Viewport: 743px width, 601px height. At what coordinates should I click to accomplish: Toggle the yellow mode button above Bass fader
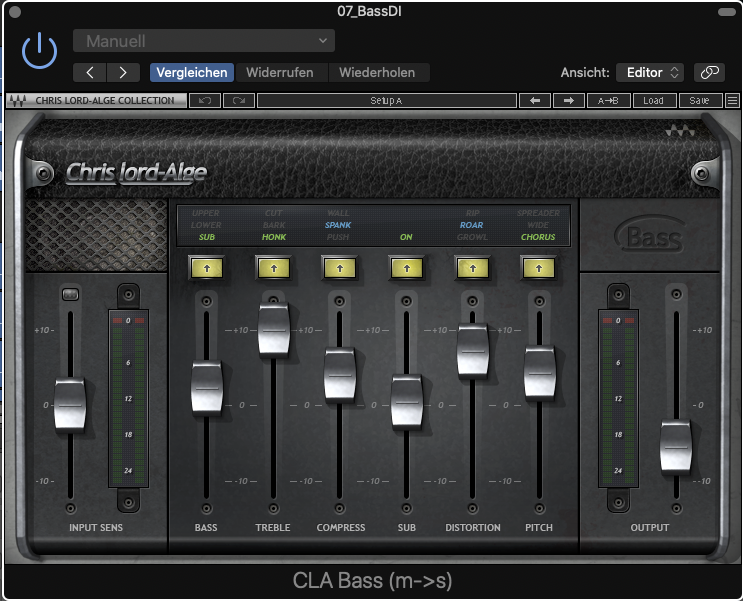[206, 267]
